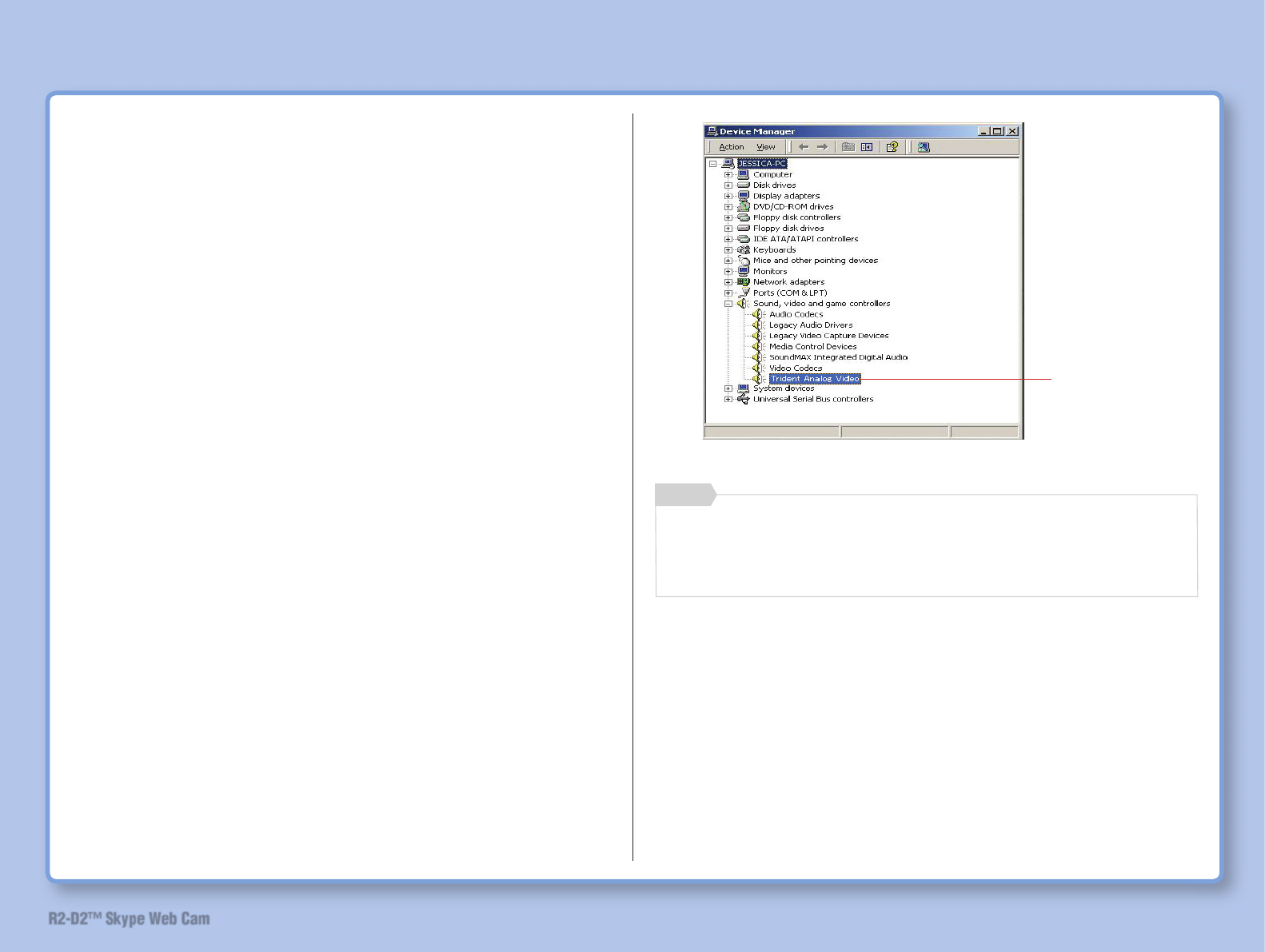Image resolution: width=1265 pixels, height=952 pixels.
Task: Click the Mice and other pointing devices icon
Action: (744, 261)
